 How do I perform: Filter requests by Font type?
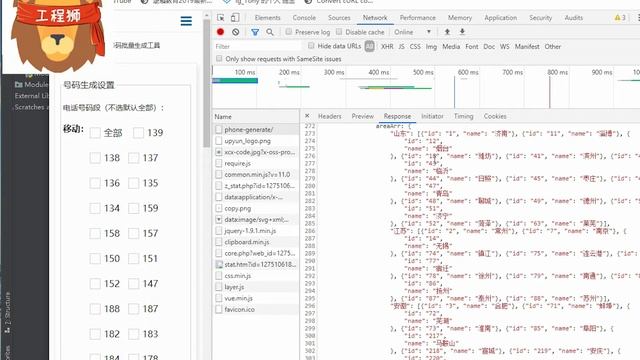tap(471, 47)
